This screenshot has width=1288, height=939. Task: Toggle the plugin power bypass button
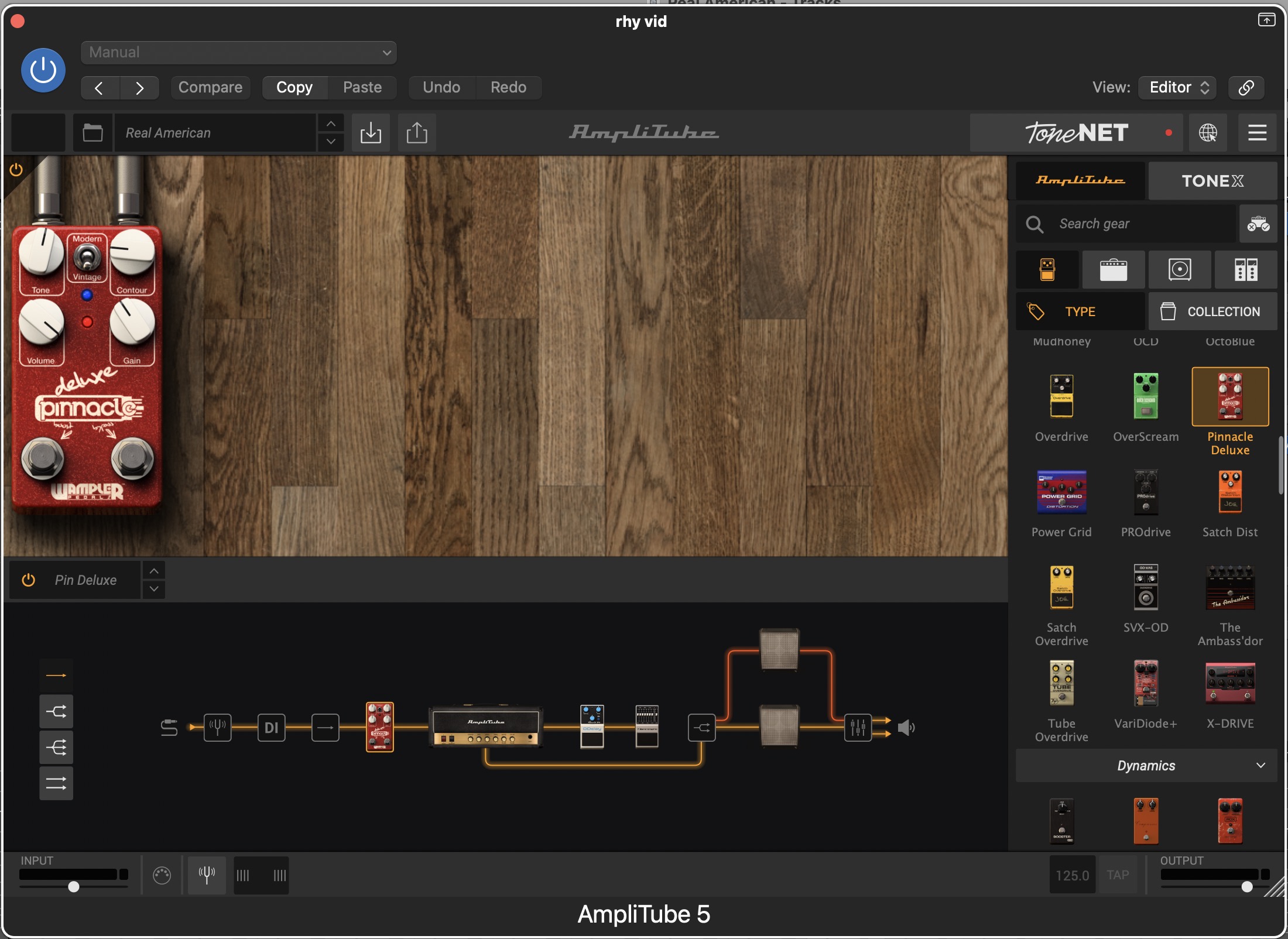43,71
